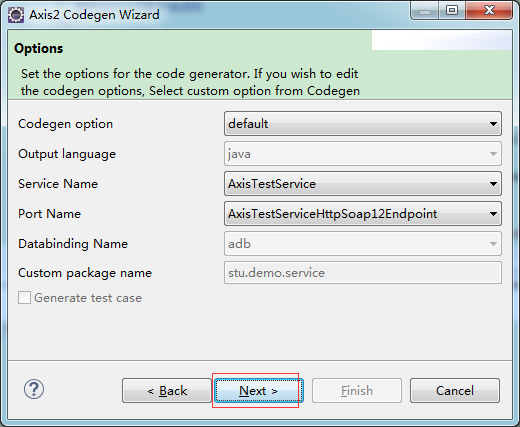
Task: Cancel the codegen wizard
Action: (x=455, y=391)
